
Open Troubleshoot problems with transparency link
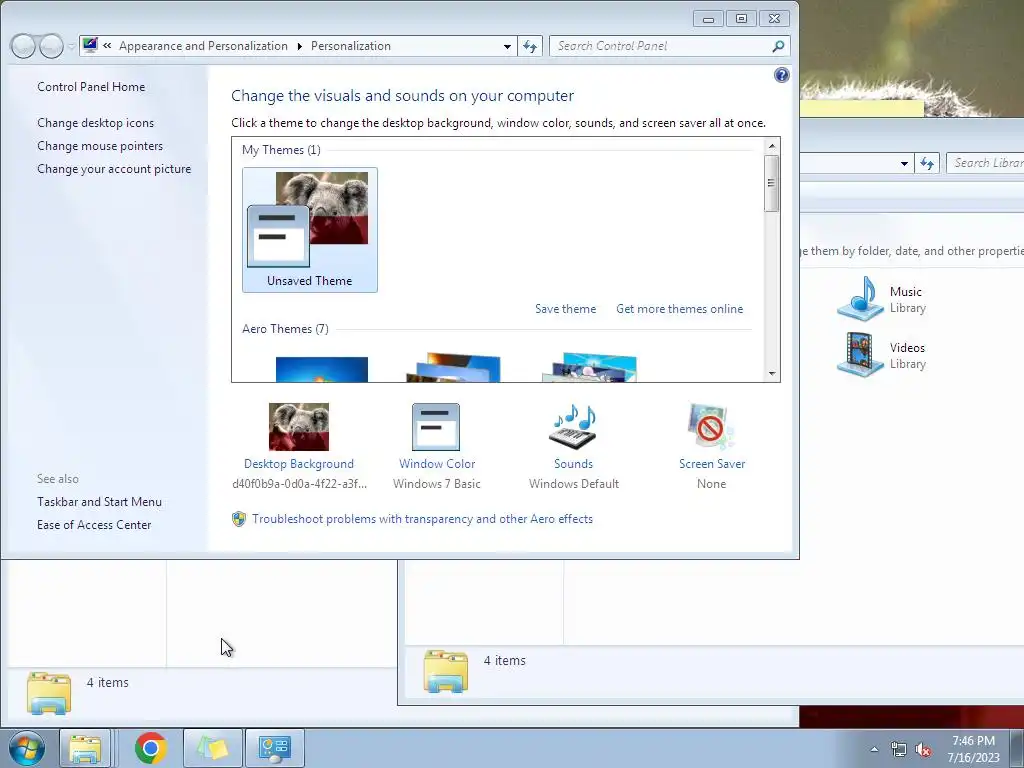423,519
